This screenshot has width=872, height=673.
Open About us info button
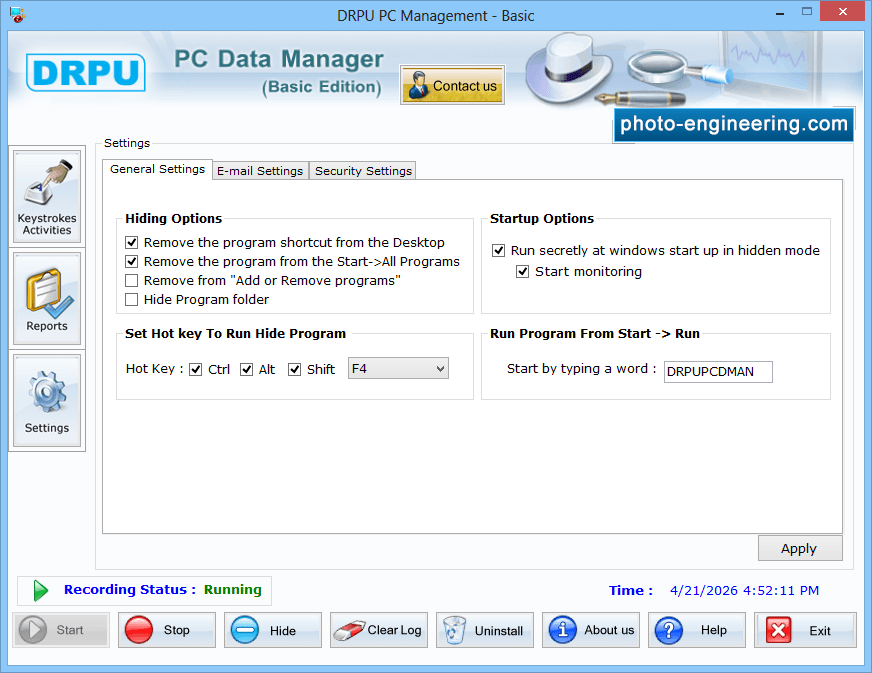click(591, 630)
